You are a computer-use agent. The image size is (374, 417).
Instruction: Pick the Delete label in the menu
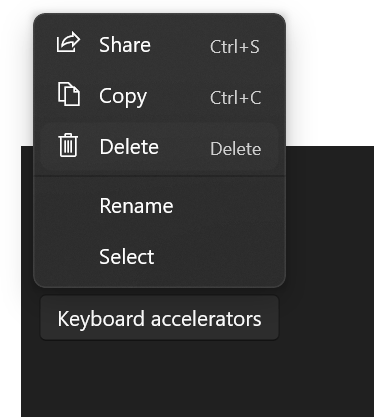coord(129,147)
